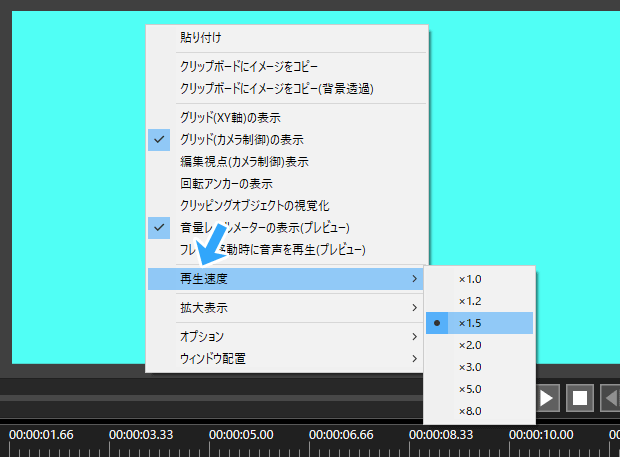Enable 編集視点(カメラ制御)表示 option
This screenshot has height=457, width=620.
(287, 162)
